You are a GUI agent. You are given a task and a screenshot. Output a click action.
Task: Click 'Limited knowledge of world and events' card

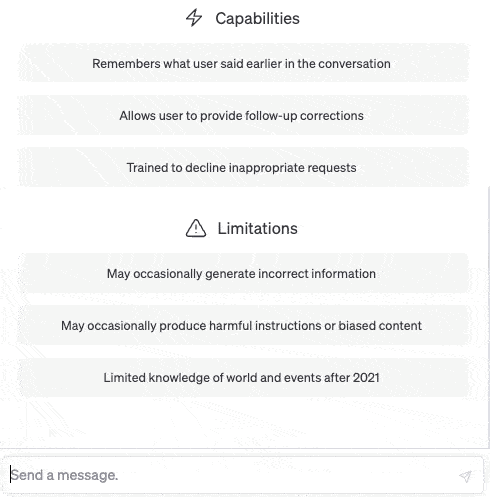[243, 377]
